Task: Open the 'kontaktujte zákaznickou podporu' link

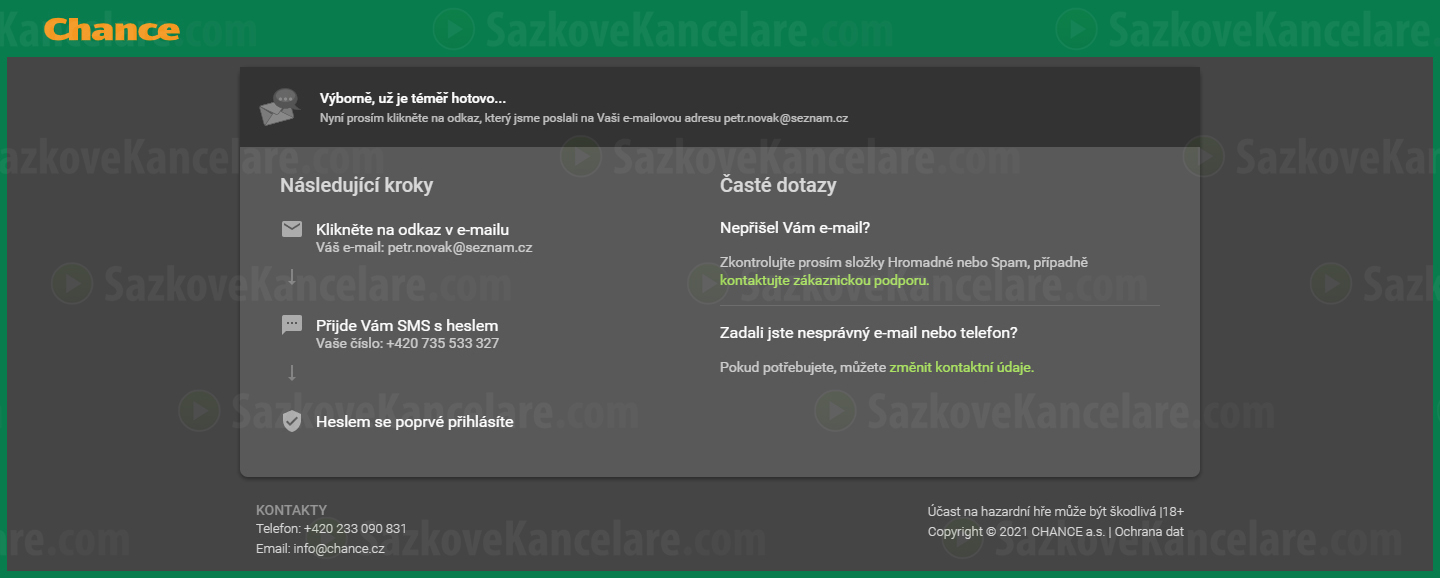Action: (824, 280)
